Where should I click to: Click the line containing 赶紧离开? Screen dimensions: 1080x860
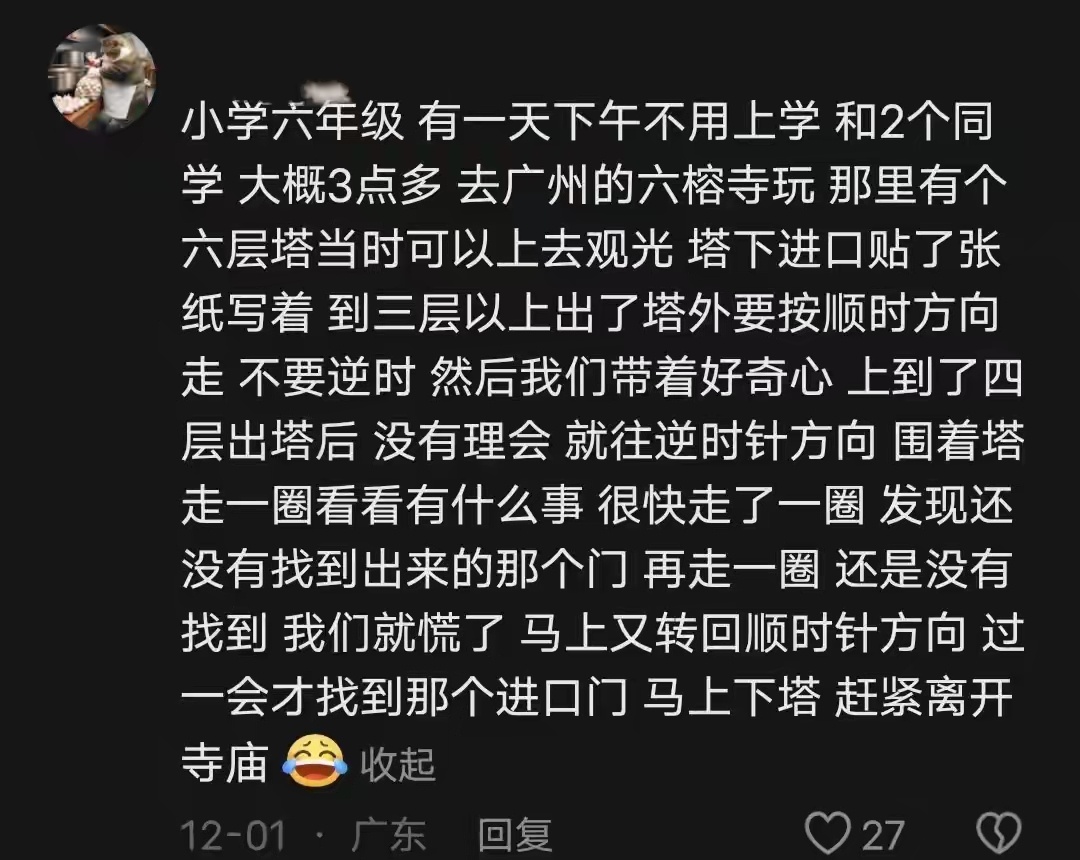coord(597,697)
